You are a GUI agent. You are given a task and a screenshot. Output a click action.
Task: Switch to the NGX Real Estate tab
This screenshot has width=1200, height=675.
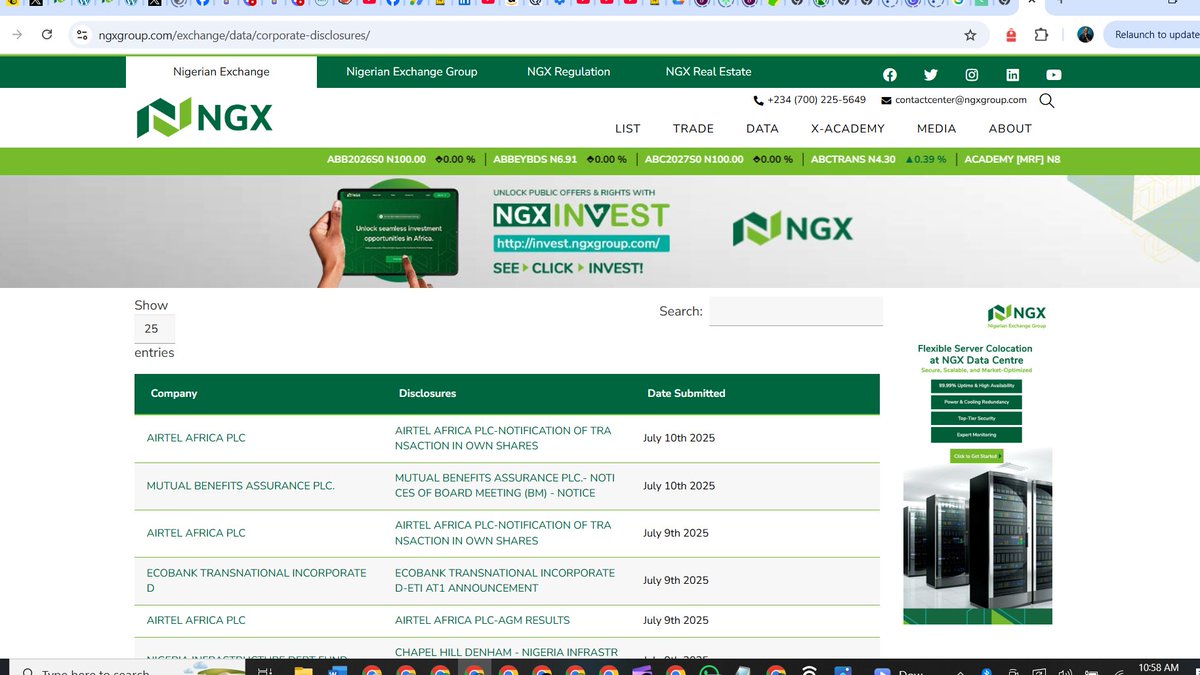[x=708, y=72]
